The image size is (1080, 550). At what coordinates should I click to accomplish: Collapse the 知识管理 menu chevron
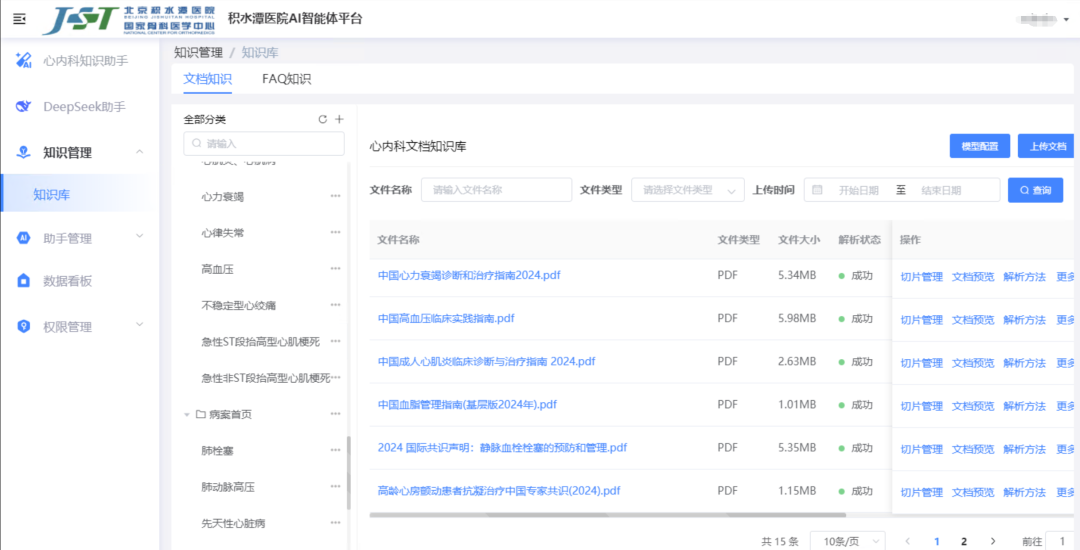(140, 151)
